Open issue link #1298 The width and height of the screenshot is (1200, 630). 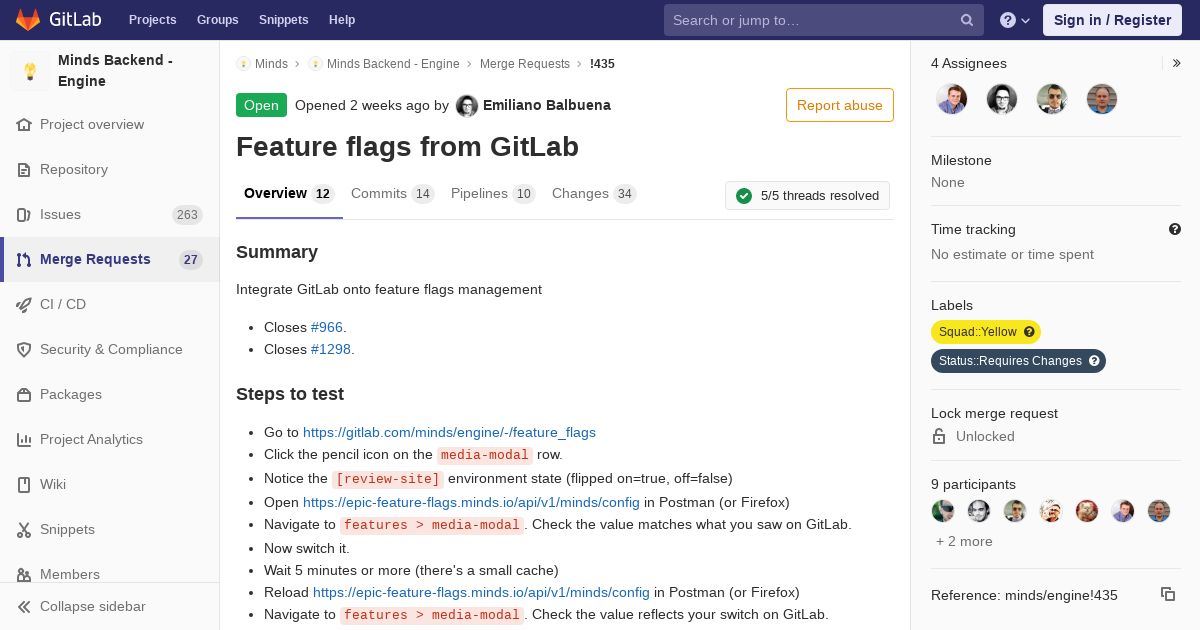[330, 349]
